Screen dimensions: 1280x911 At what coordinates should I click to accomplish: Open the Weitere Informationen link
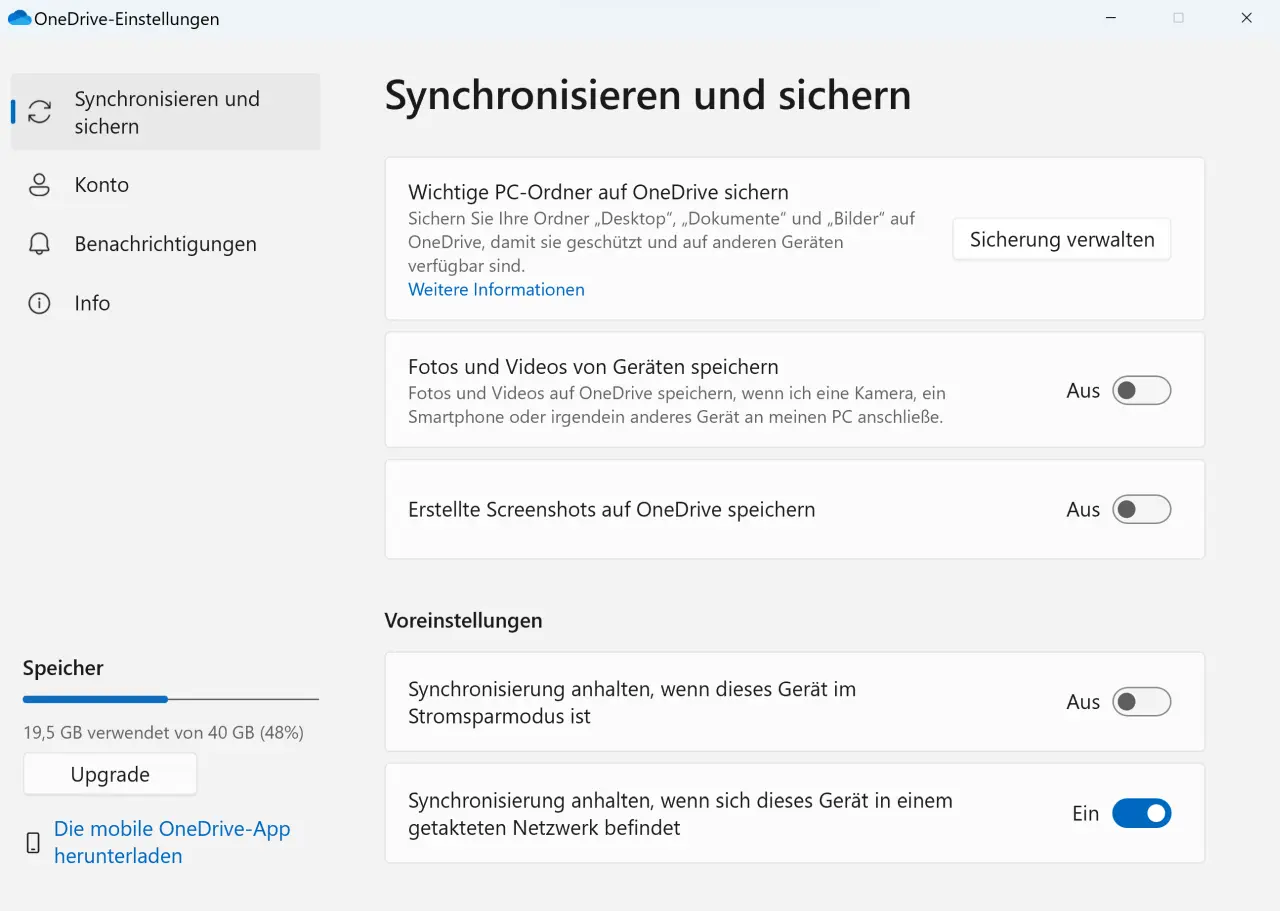(x=496, y=289)
